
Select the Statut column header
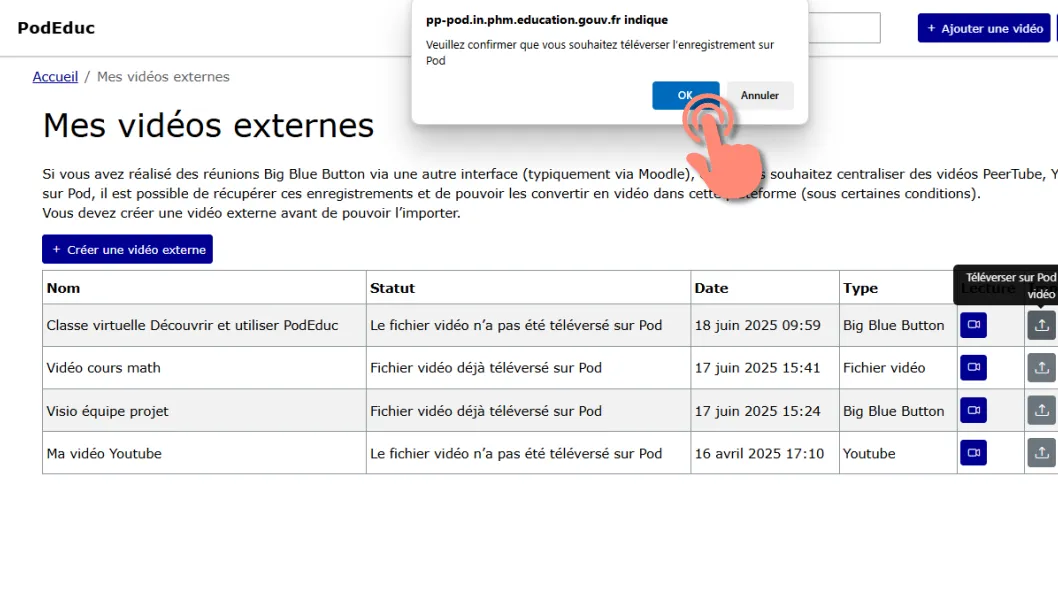click(528, 288)
